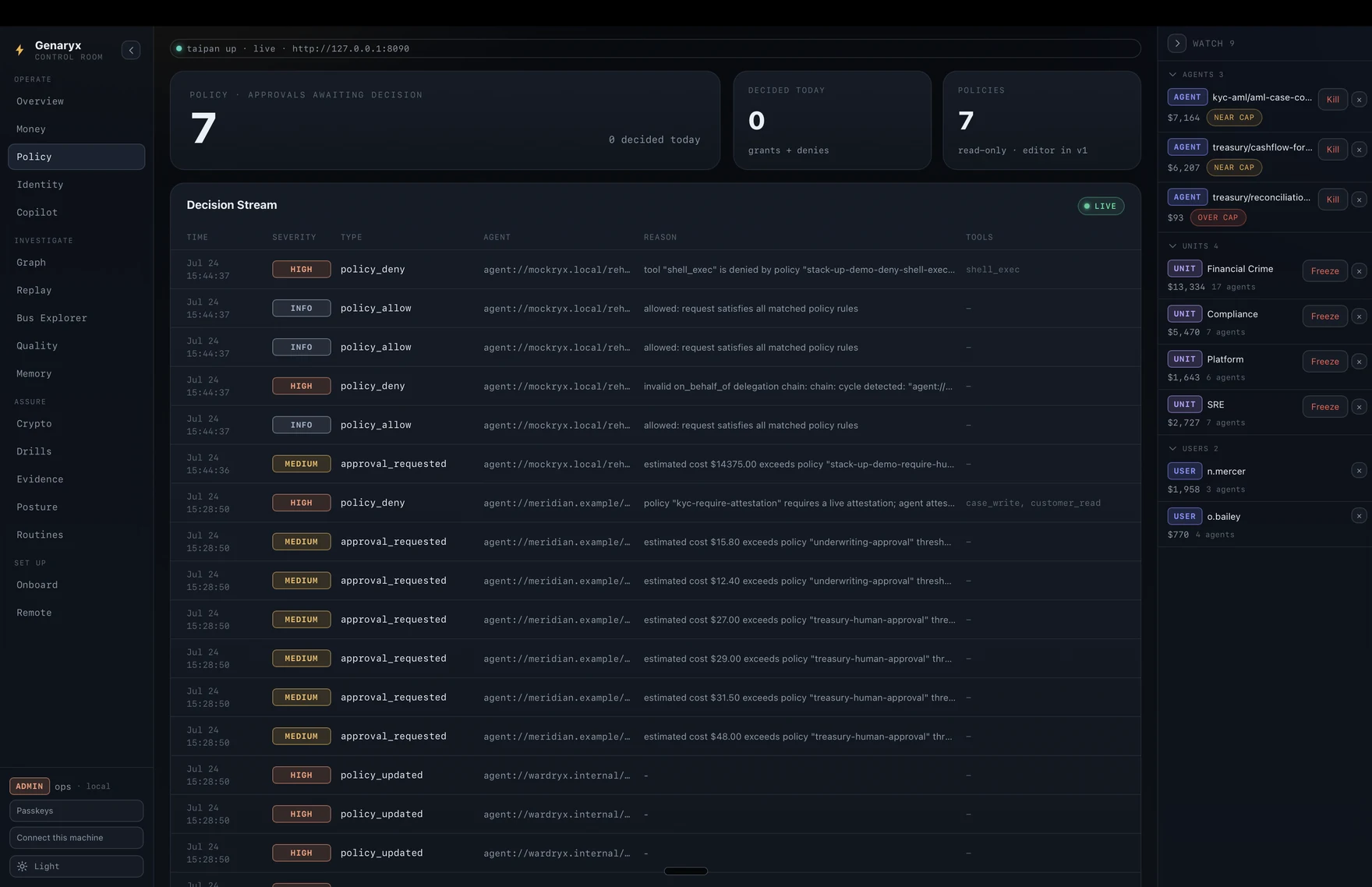
Task: Collapse the Agents 3 section
Action: (x=1195, y=74)
